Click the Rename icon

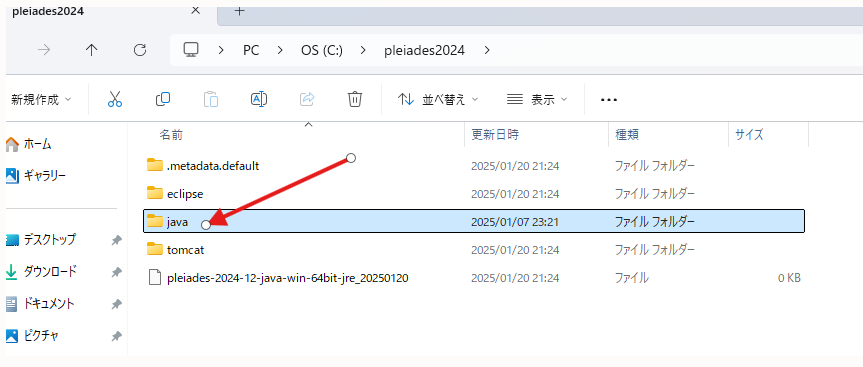[x=259, y=100]
